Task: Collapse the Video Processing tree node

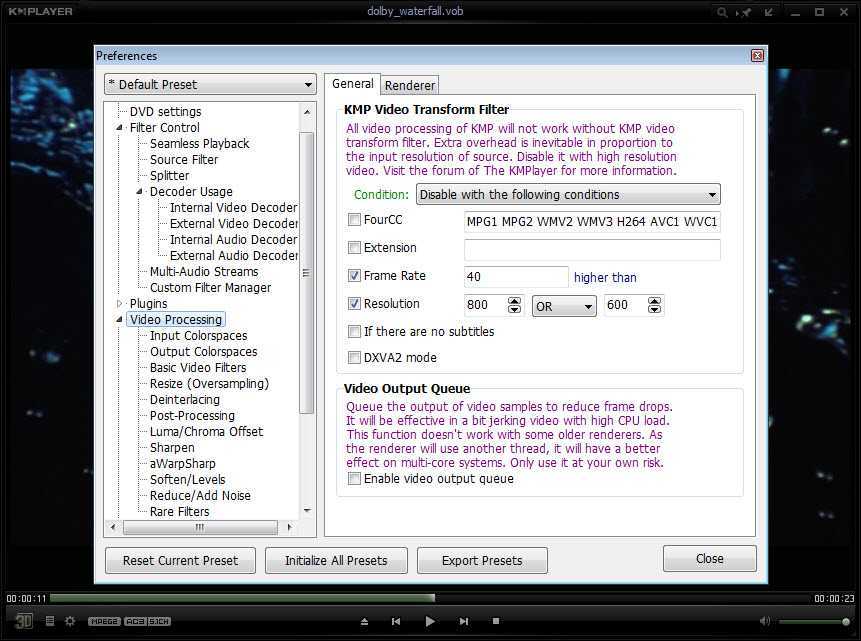Action: [119, 320]
